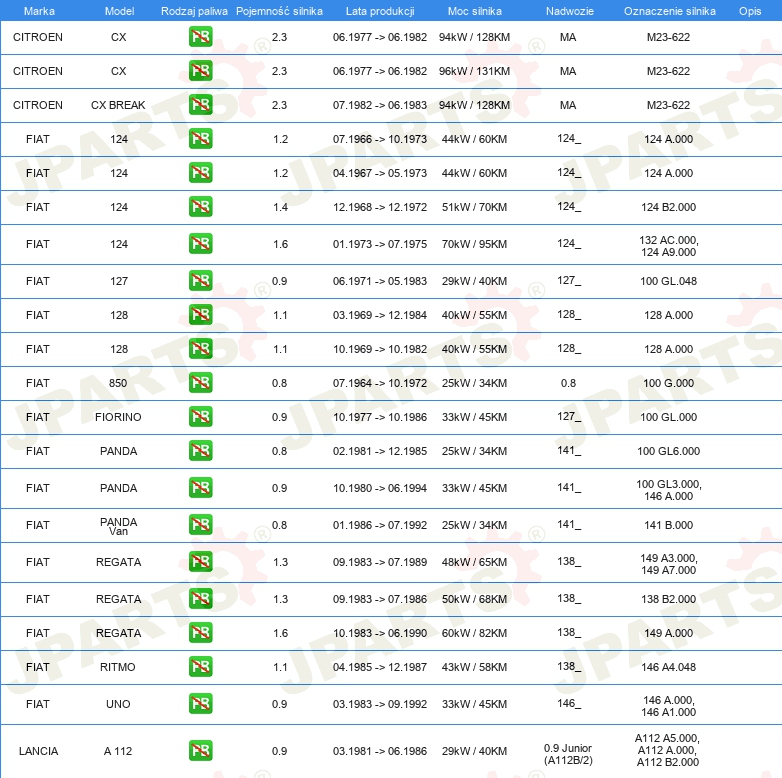Screen dimensions: 782x778
Task: Click the Marka column header
Action: point(39,11)
